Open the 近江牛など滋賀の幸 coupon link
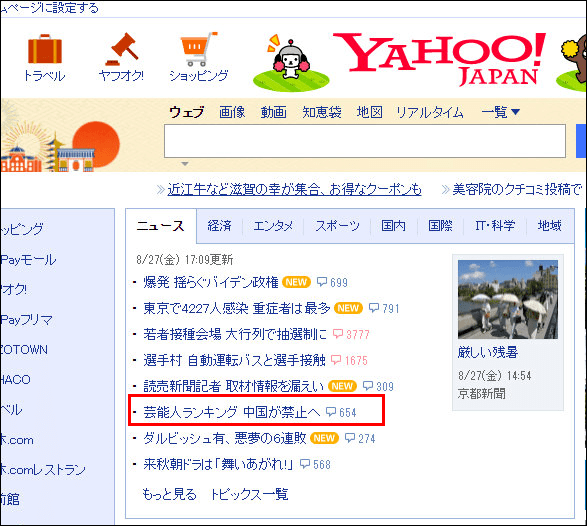587x526 pixels. pyautogui.click(x=294, y=189)
